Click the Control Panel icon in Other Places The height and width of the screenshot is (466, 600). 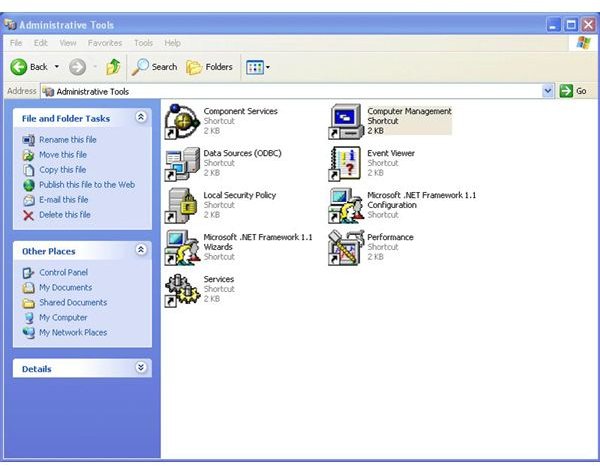click(x=29, y=273)
